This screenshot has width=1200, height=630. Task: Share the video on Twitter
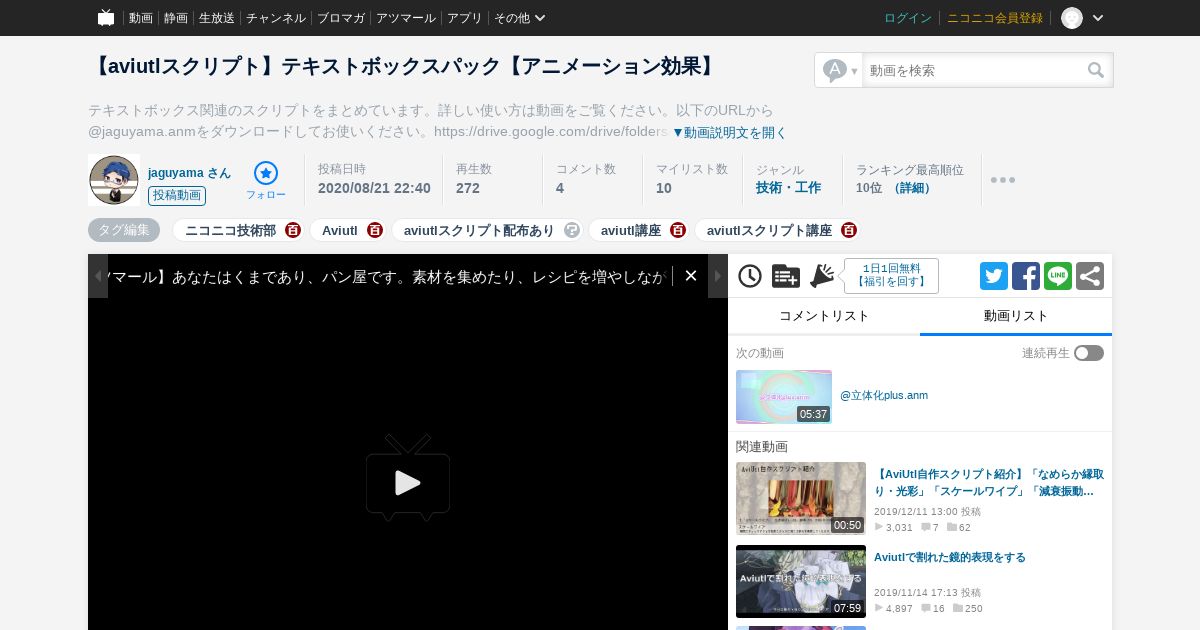(994, 276)
